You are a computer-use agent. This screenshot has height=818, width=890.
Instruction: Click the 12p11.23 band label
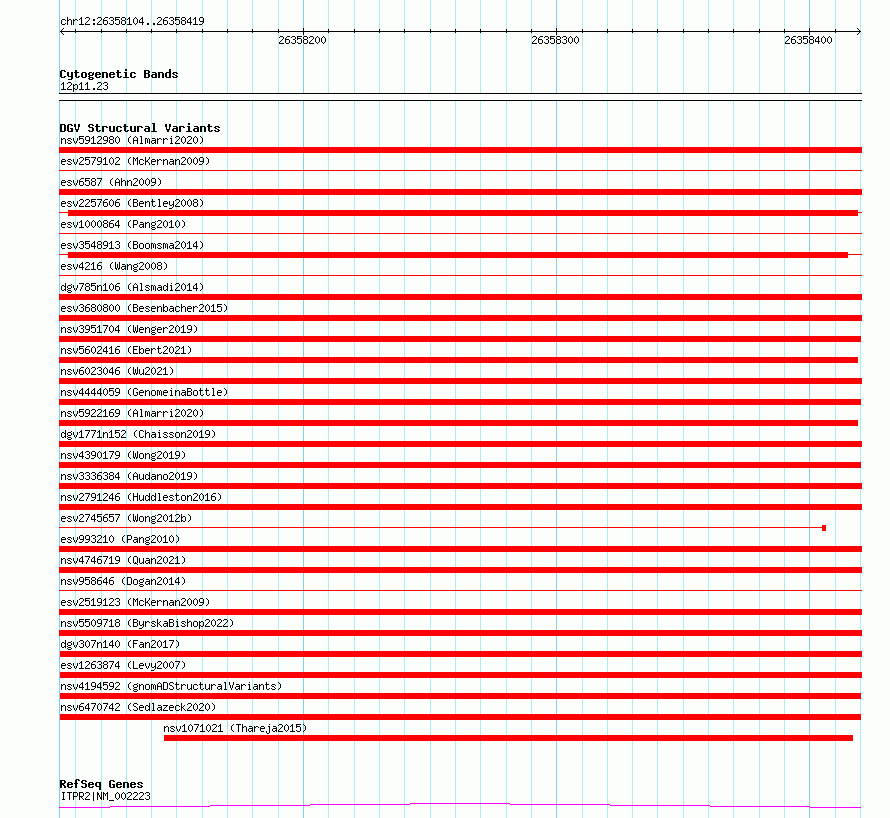click(84, 86)
